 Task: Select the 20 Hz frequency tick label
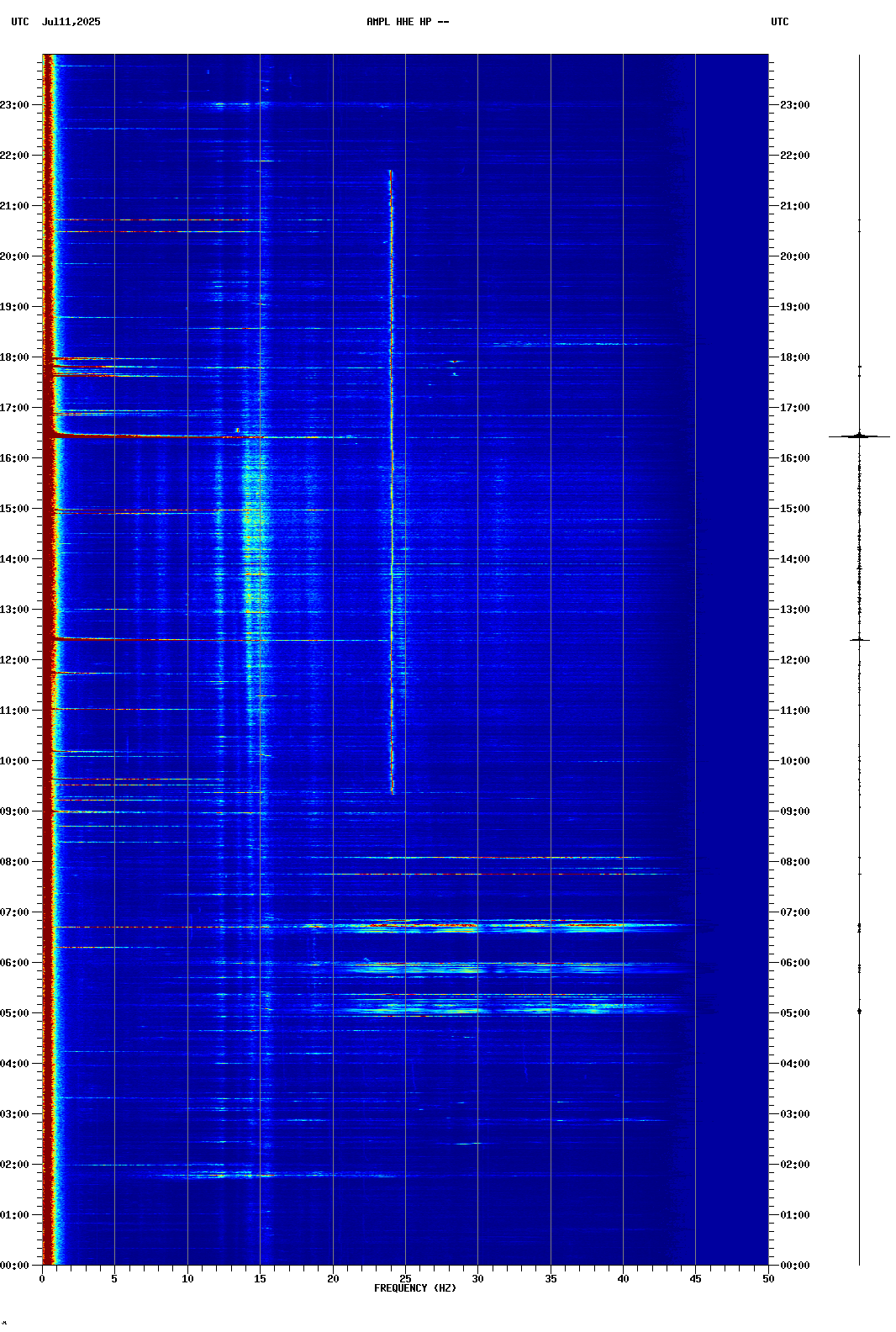click(x=333, y=1279)
